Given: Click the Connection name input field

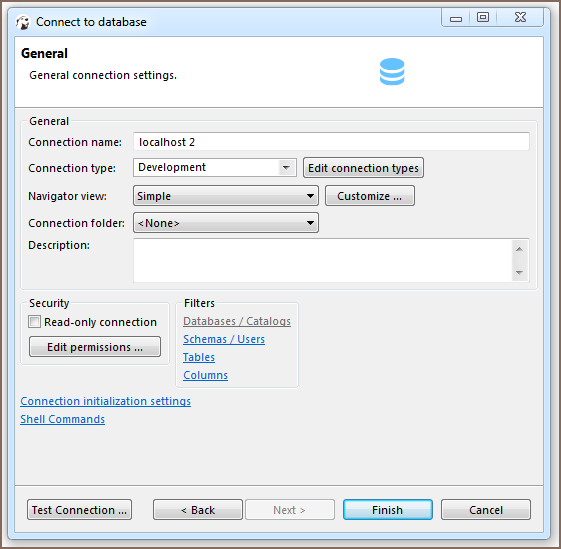Looking at the screenshot, I should (x=331, y=142).
